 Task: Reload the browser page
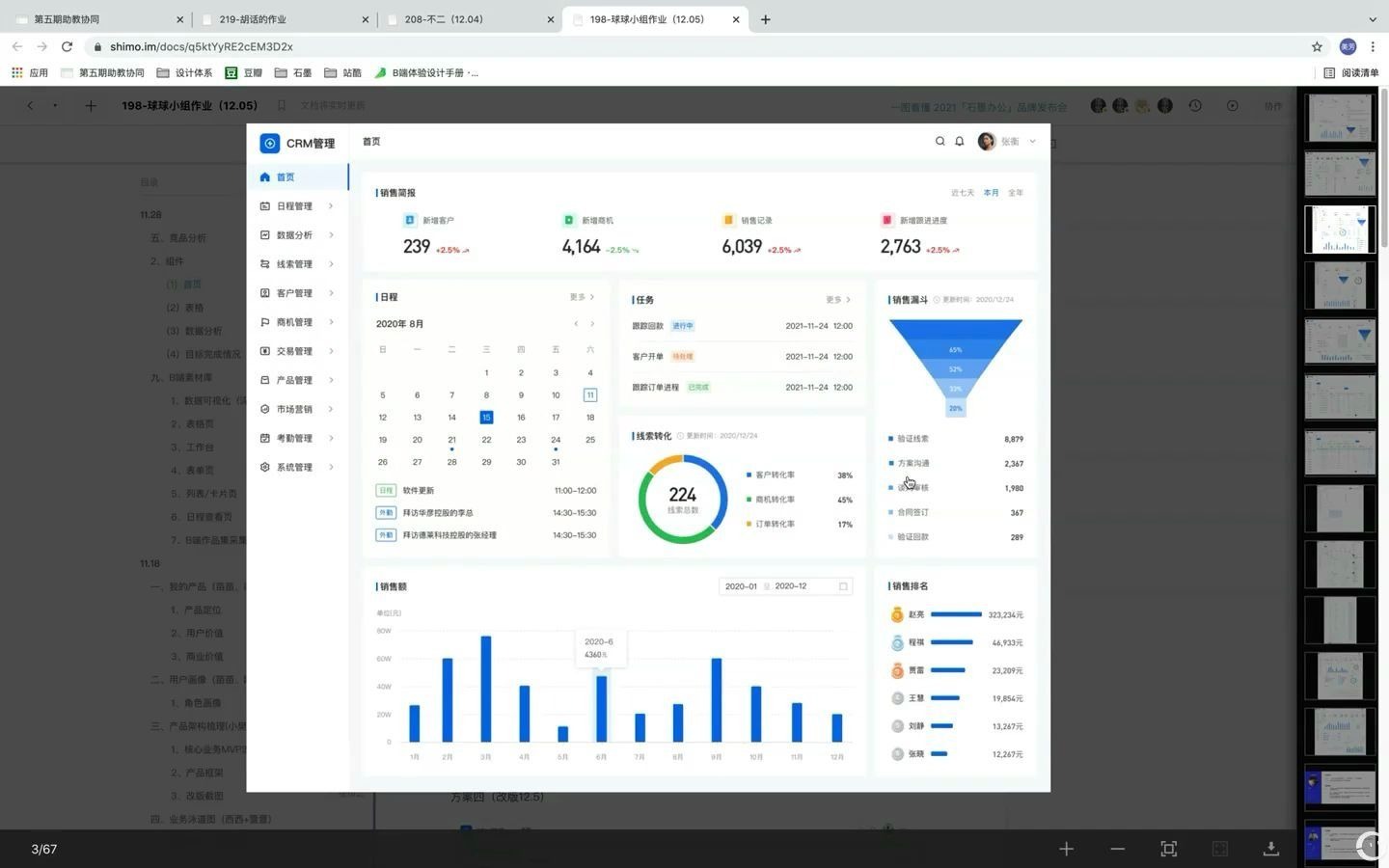tap(67, 46)
